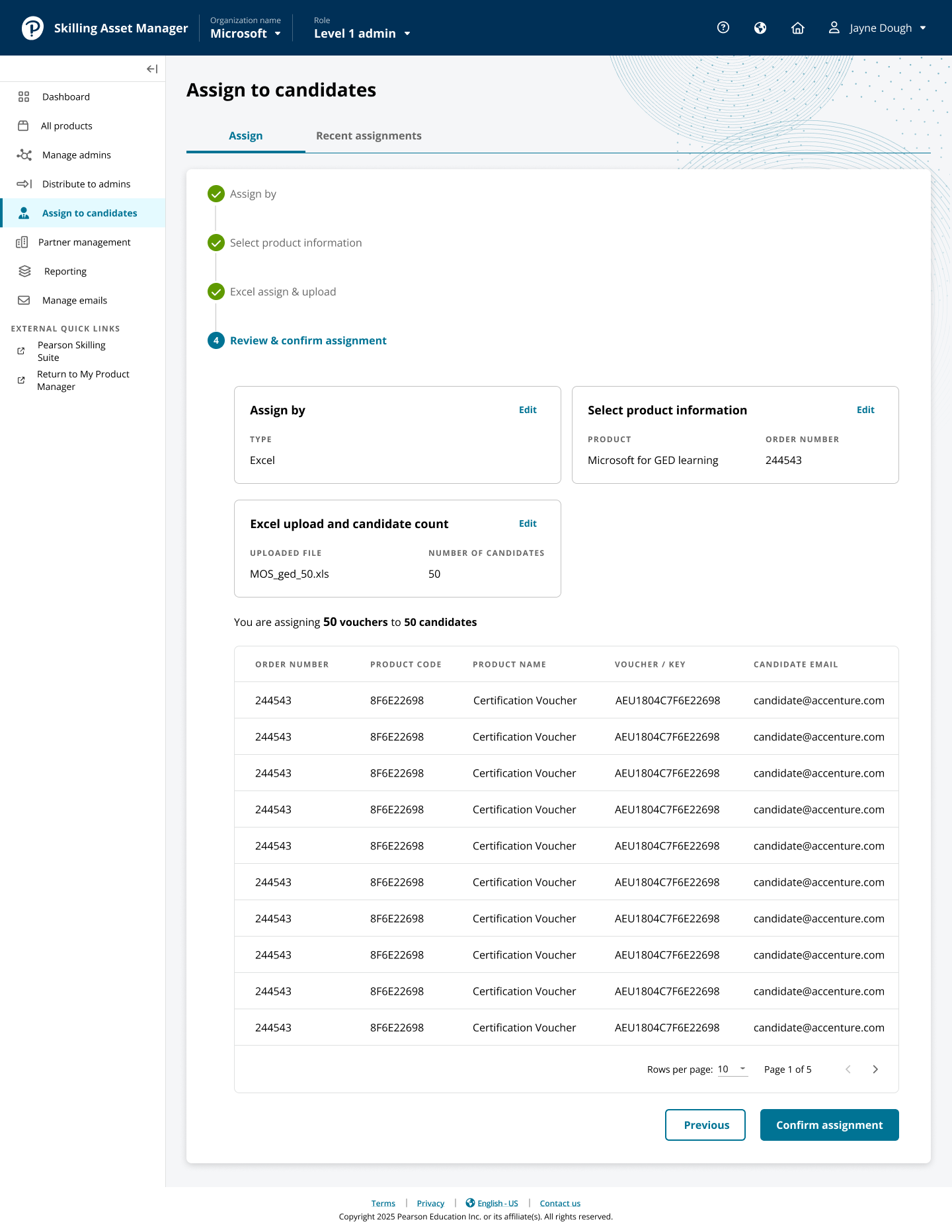952x1232 pixels.
Task: Click the CANDIDATE EMAIL column header
Action: 796,664
